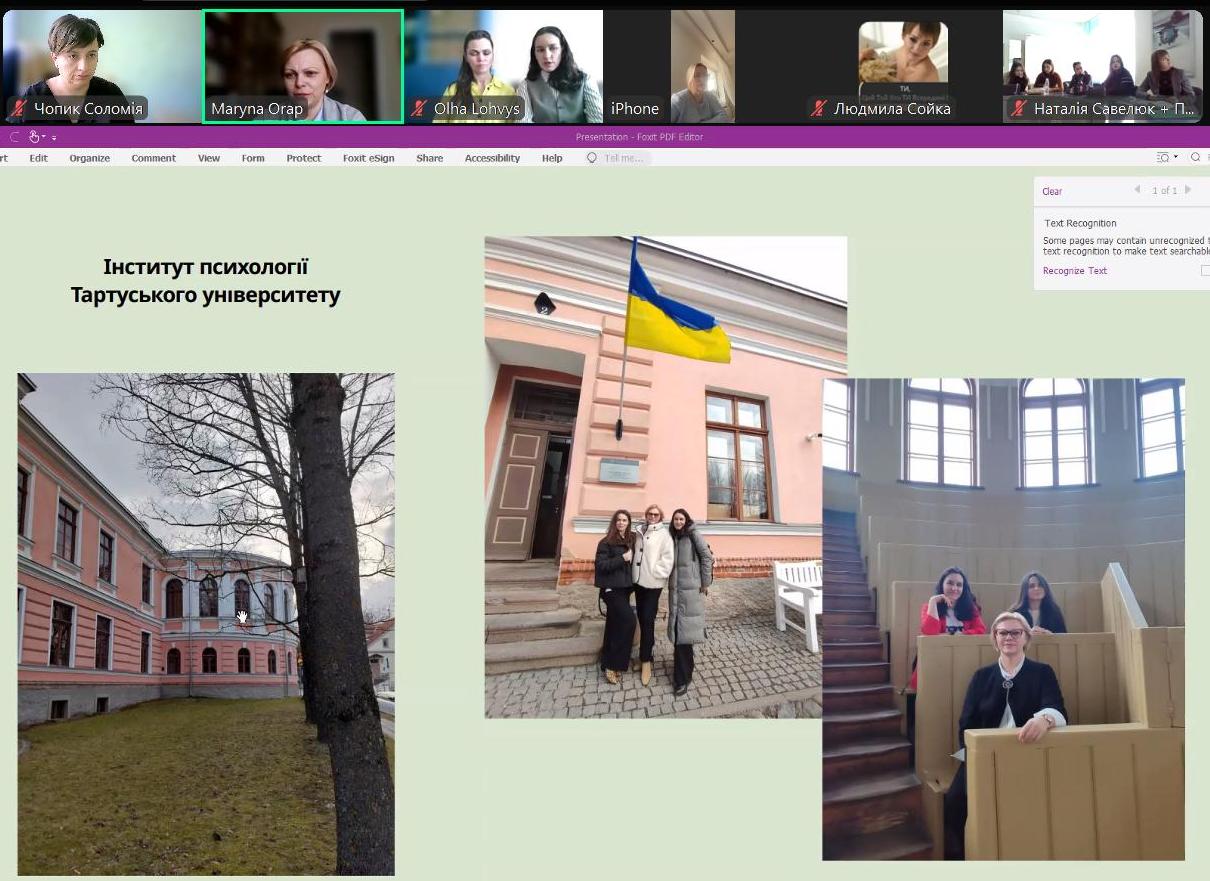Click the redo icon in the title bar
The width and height of the screenshot is (1210, 881).
coord(14,137)
